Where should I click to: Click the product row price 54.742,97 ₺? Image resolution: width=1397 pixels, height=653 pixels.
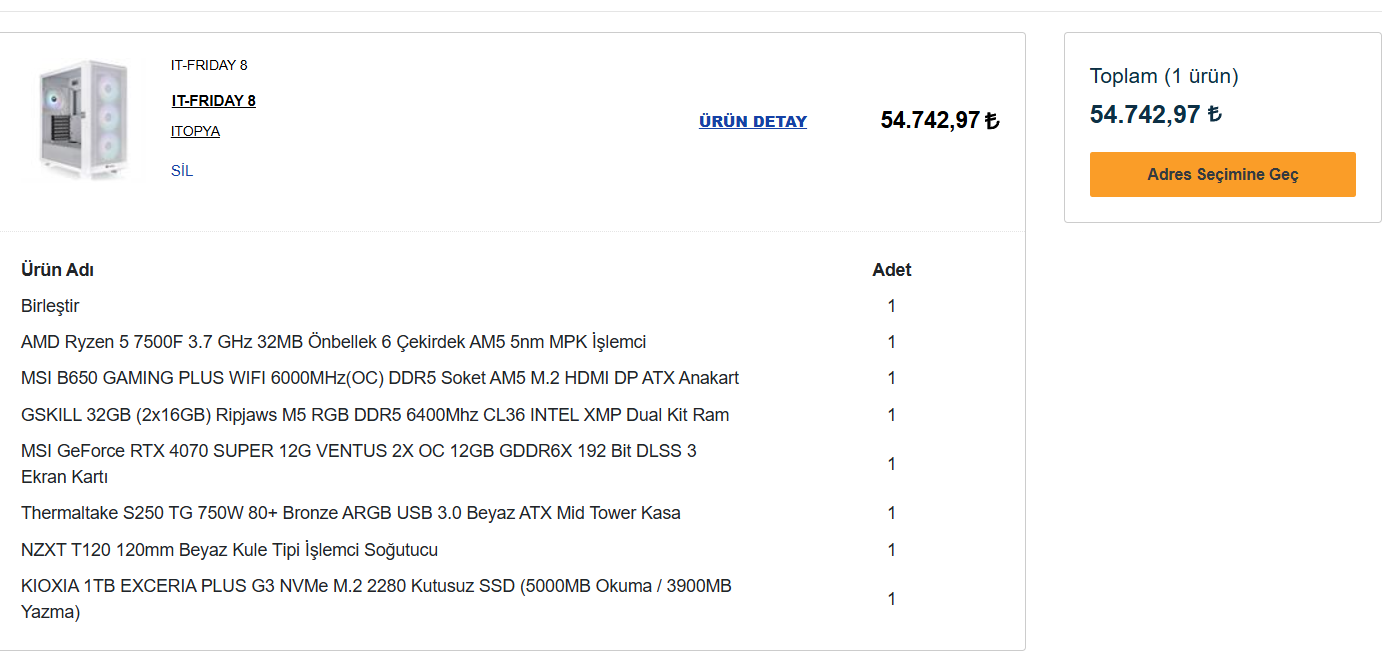pos(939,121)
